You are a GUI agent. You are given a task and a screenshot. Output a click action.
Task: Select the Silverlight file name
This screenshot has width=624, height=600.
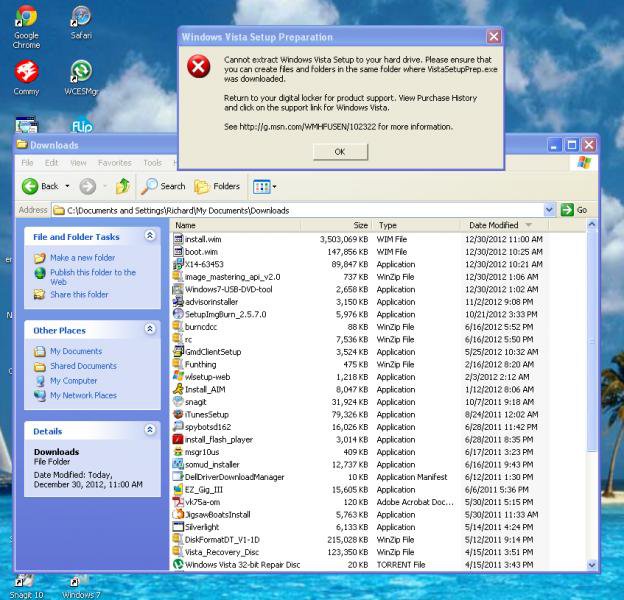[202, 527]
